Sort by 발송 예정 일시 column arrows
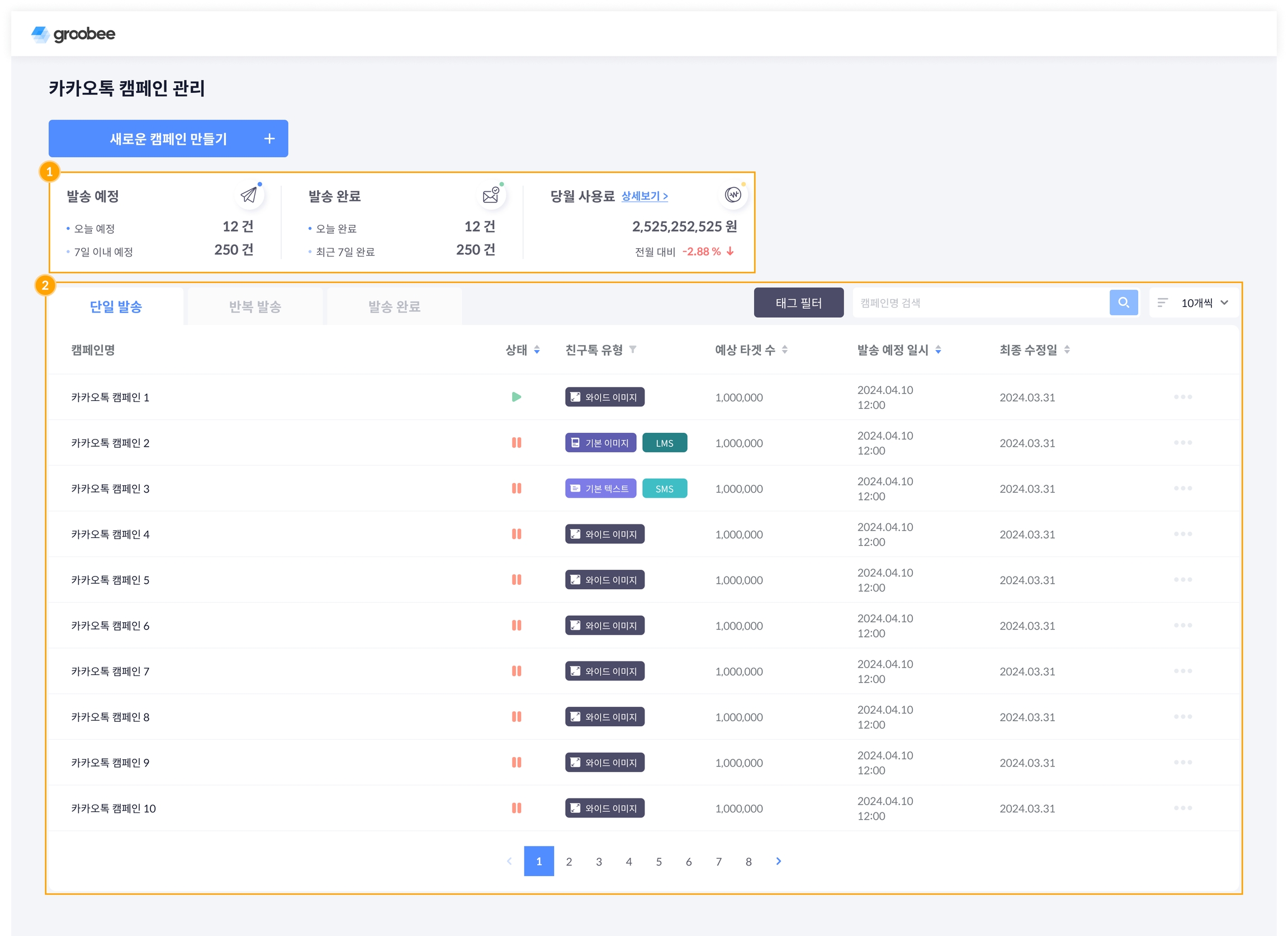Image resolution: width=1288 pixels, height=936 pixels. (937, 350)
